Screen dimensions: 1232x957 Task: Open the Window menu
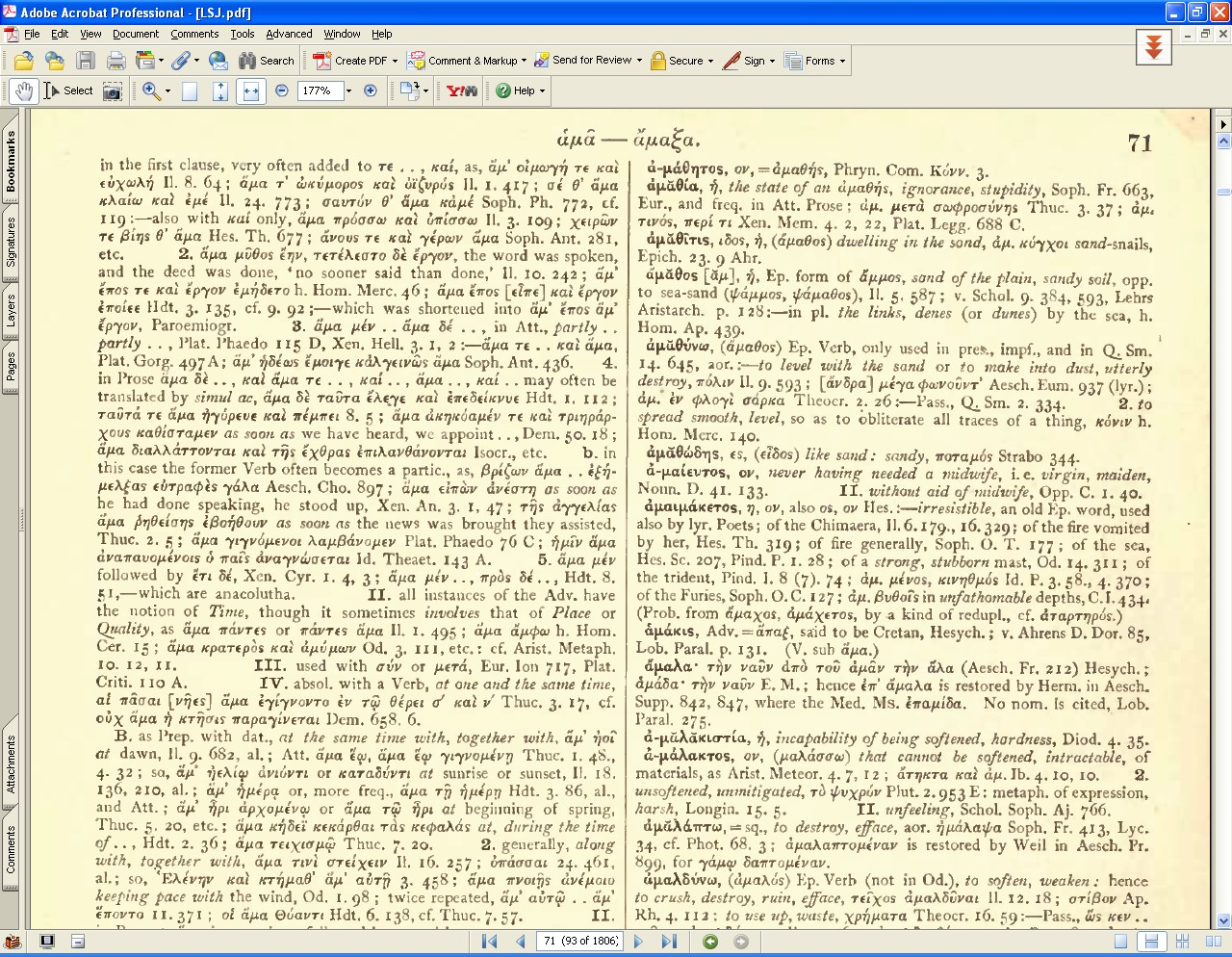(342, 34)
